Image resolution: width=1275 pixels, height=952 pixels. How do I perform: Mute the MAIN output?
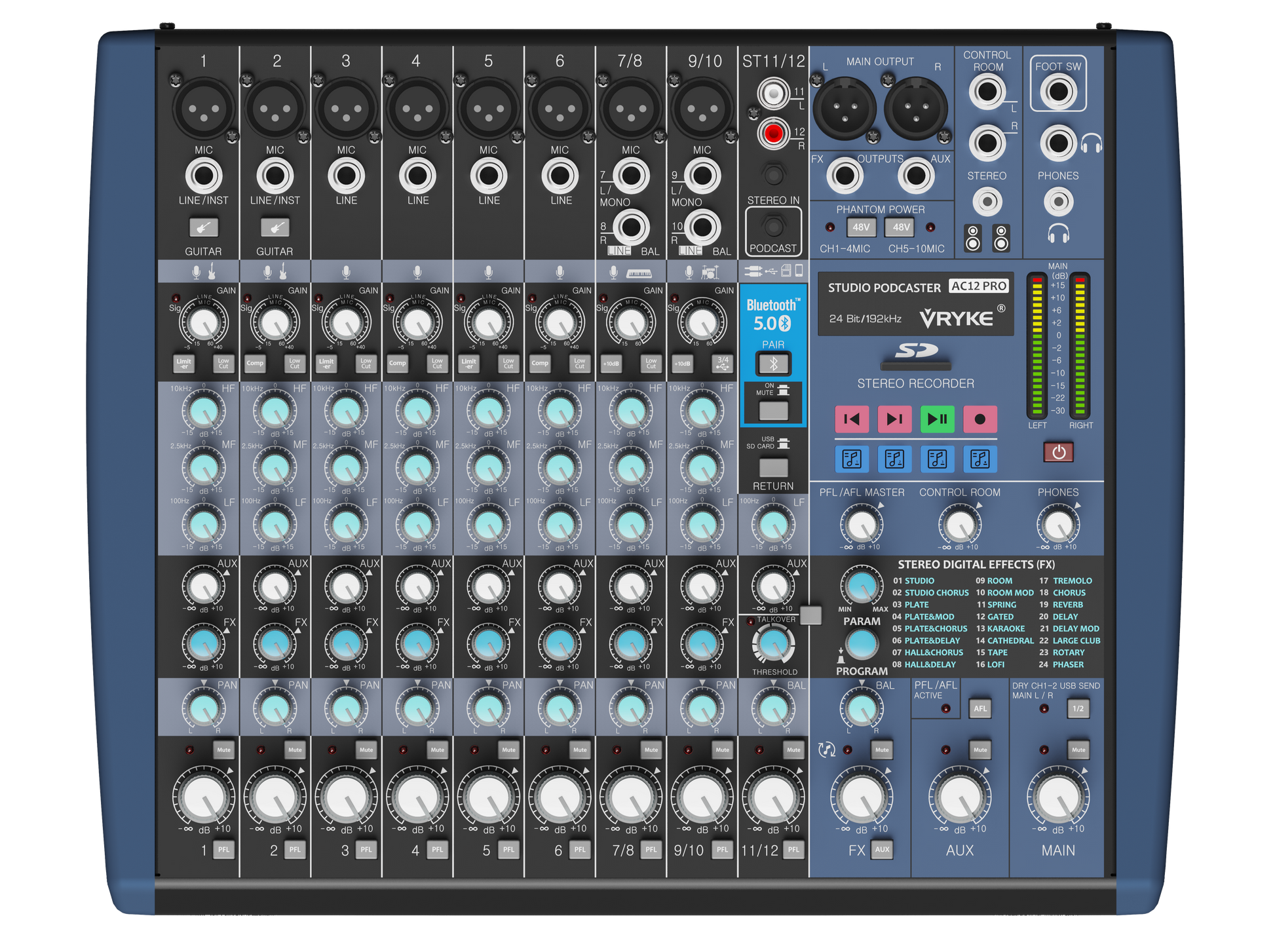coord(1078,750)
